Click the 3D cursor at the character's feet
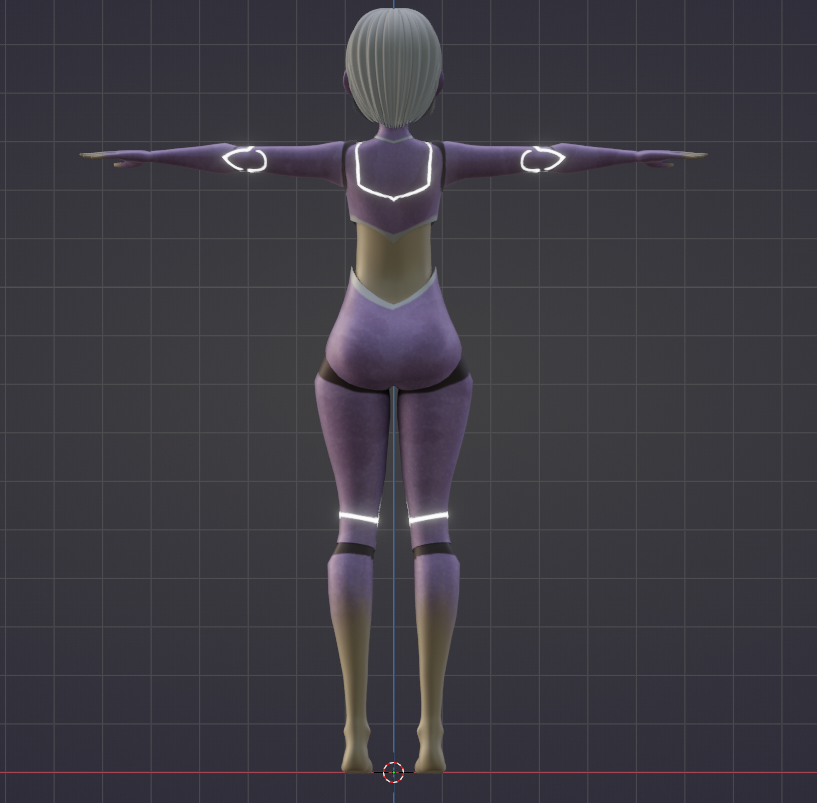Screen dimensions: 817x803 (x=393, y=772)
